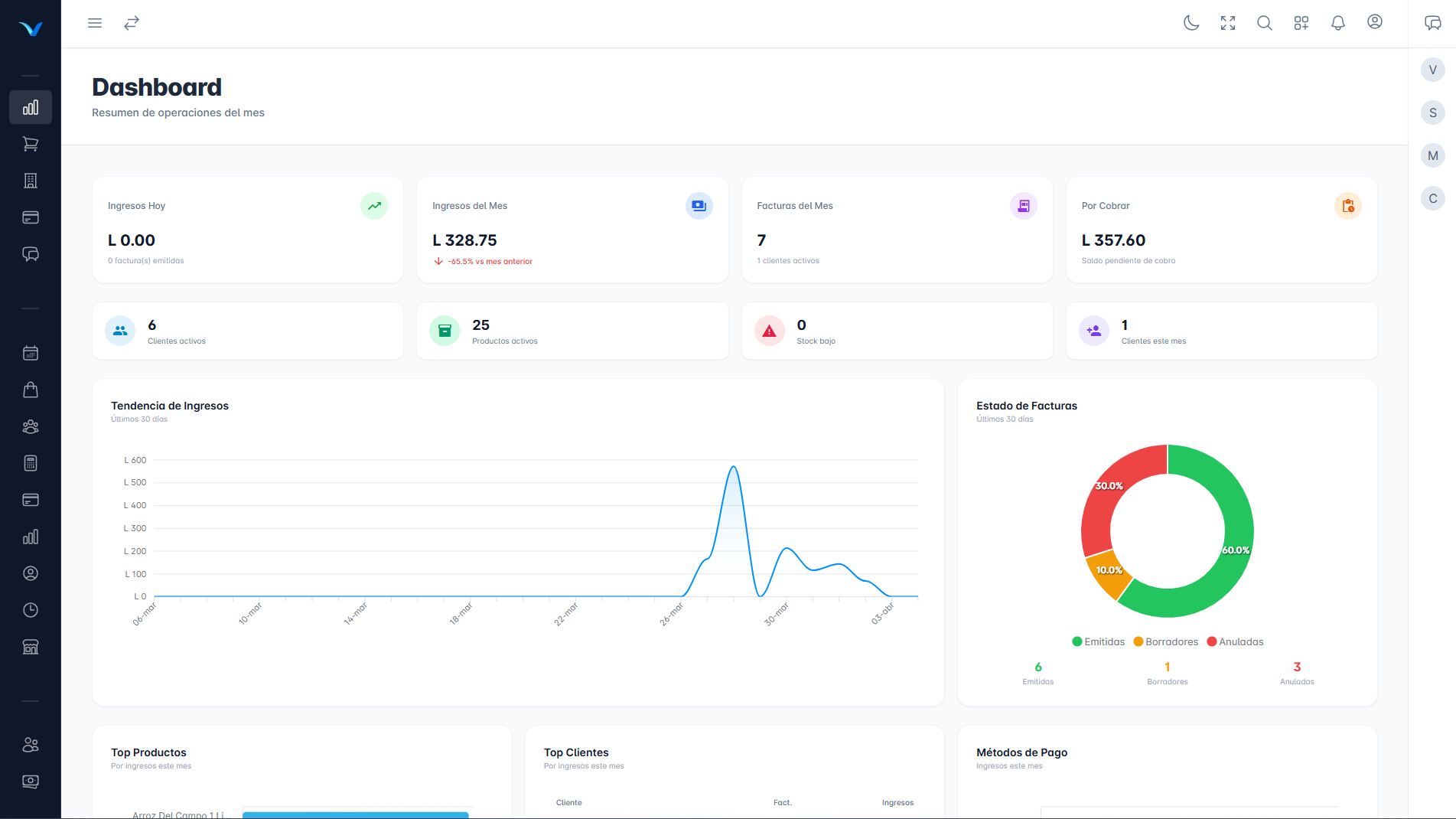The image size is (1456, 819).
Task: Open the calculator tool from sidebar
Action: 30,462
